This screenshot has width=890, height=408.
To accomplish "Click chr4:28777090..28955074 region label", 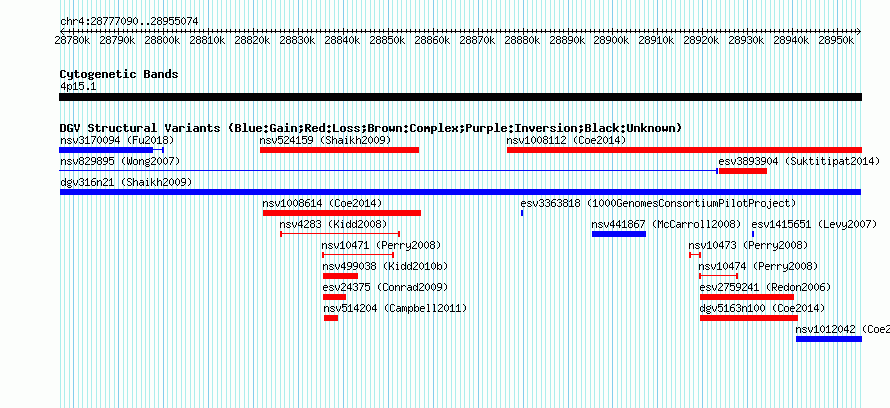I will tap(129, 22).
